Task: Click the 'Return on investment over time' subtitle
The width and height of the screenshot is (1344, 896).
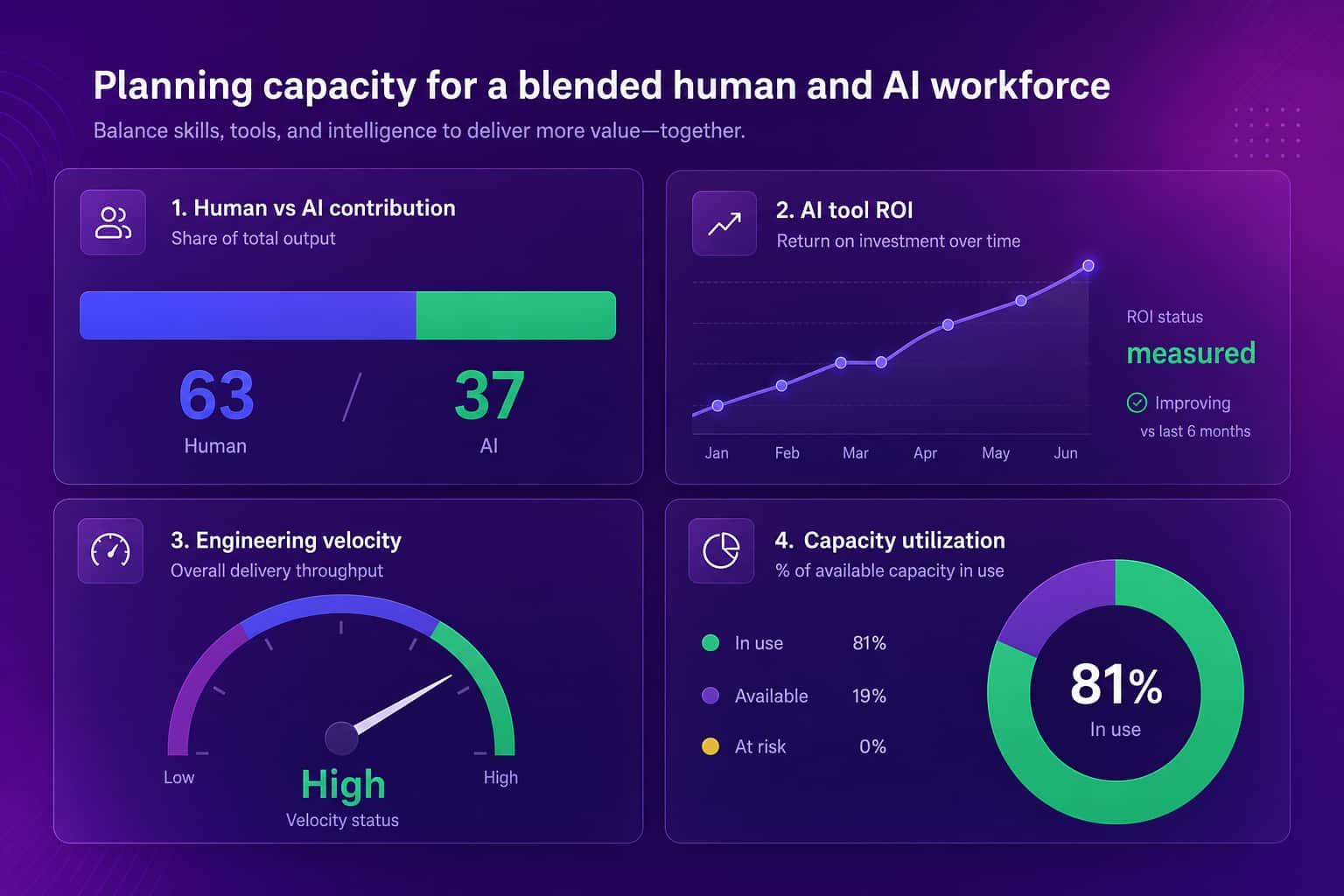Action: pos(899,241)
